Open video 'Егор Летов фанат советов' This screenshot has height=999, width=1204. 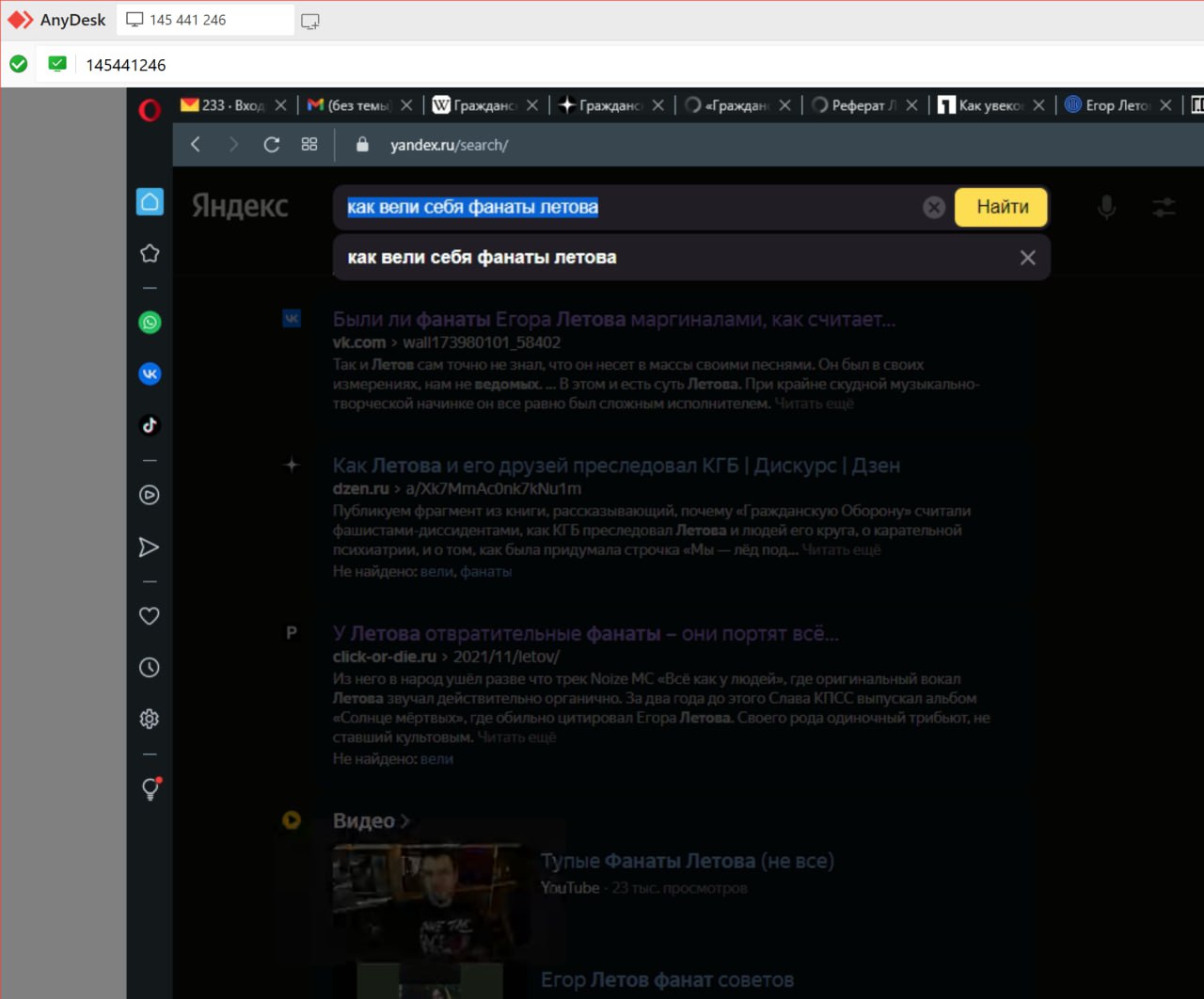(x=667, y=980)
